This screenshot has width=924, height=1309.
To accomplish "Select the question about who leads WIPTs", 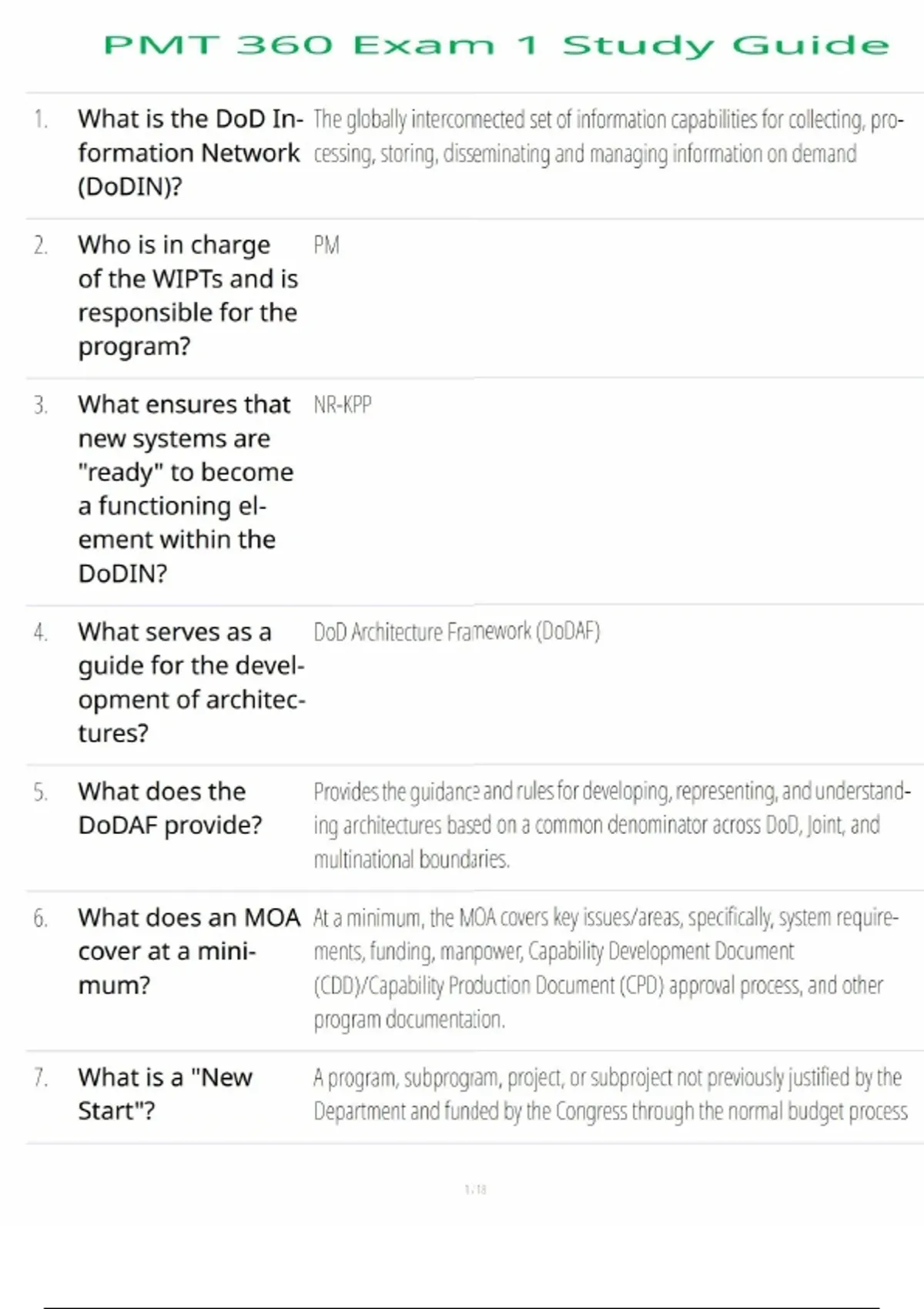I will pyautogui.click(x=187, y=296).
